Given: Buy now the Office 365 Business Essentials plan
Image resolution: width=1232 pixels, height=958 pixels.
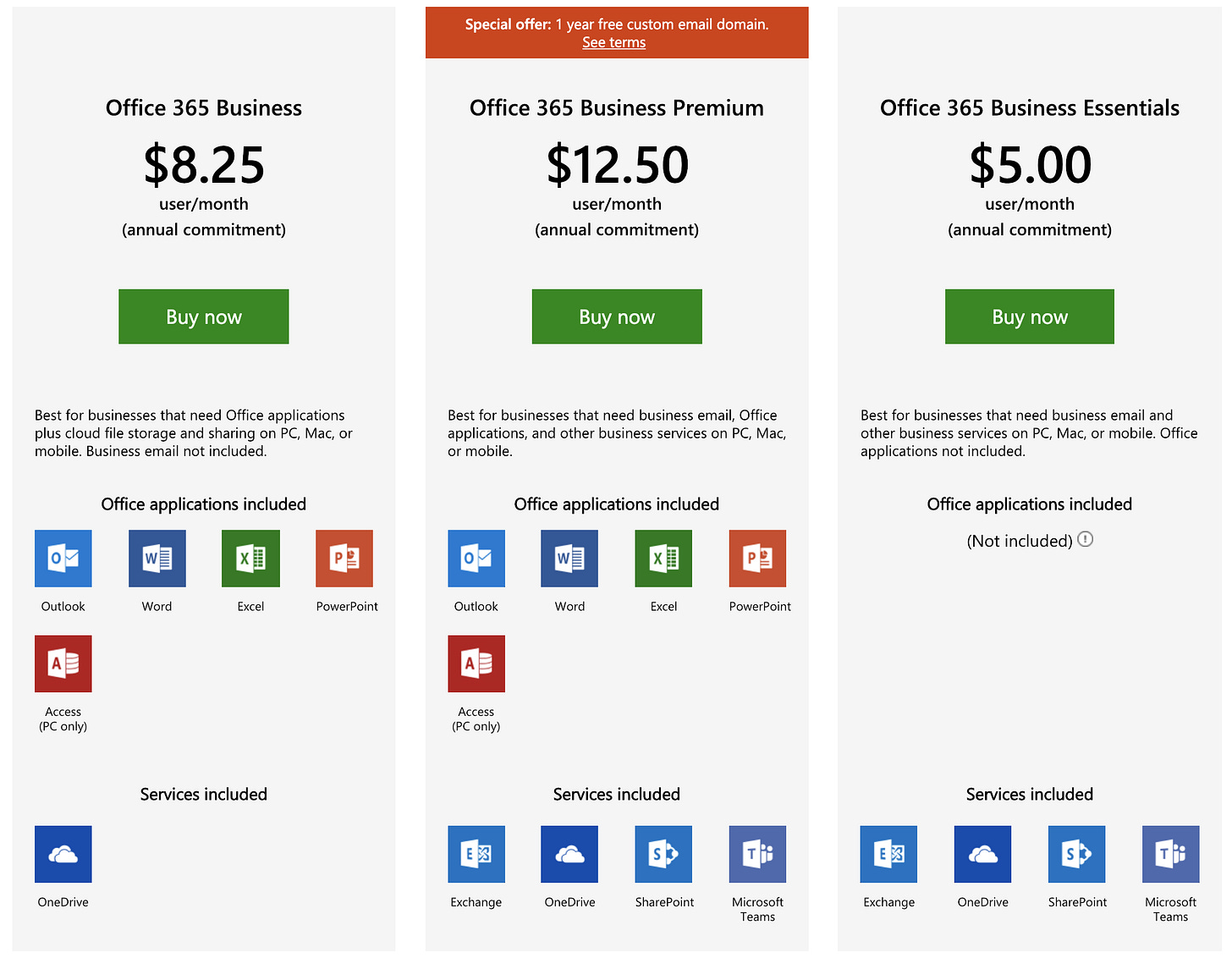Looking at the screenshot, I should (1030, 317).
